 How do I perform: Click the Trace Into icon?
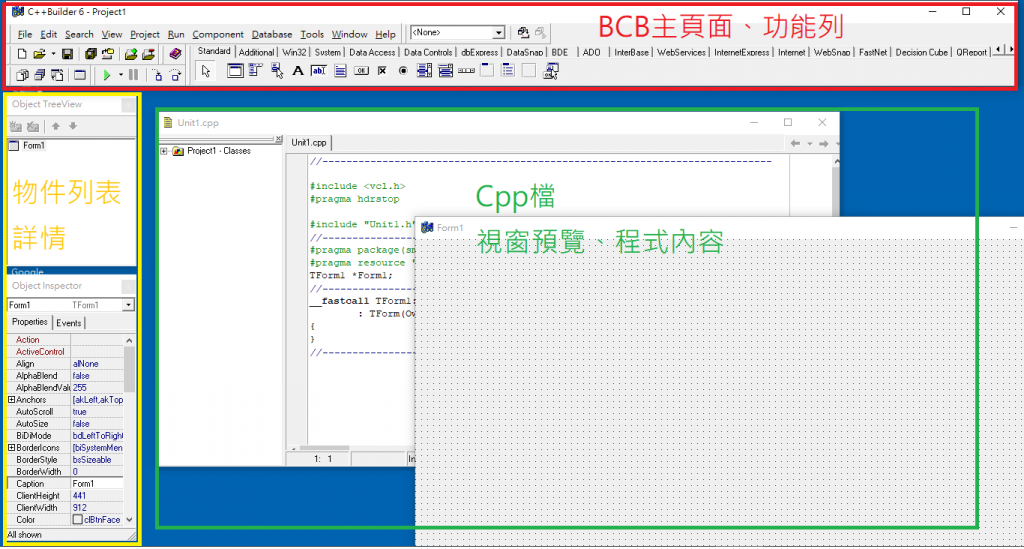click(x=157, y=75)
